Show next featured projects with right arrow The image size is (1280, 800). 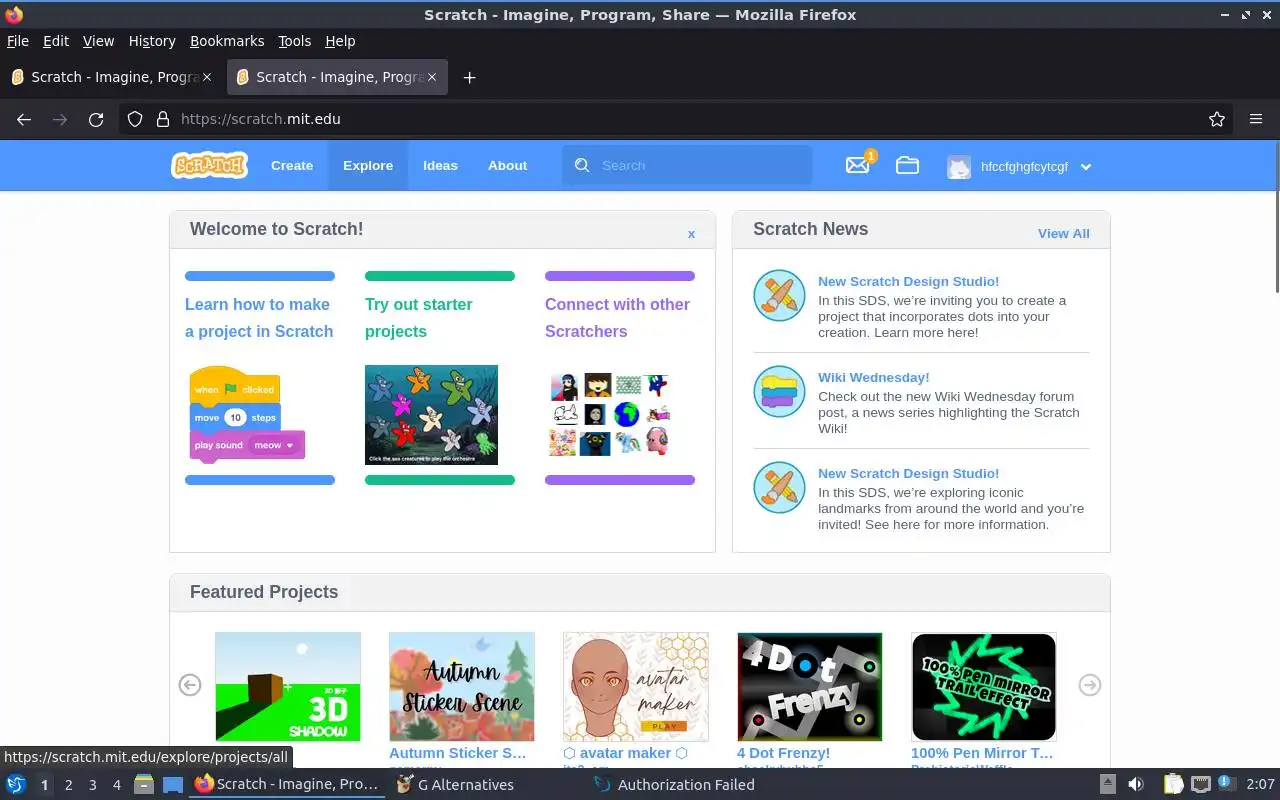point(1090,685)
